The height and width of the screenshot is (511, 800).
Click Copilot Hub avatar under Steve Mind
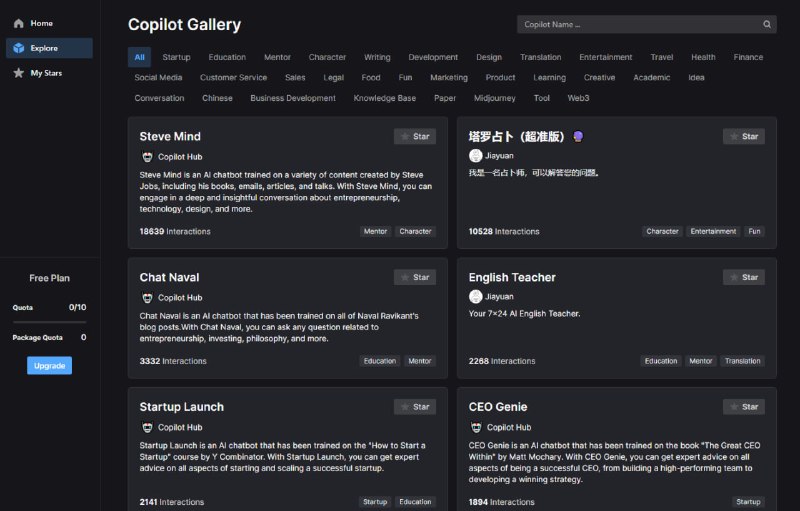(147, 157)
